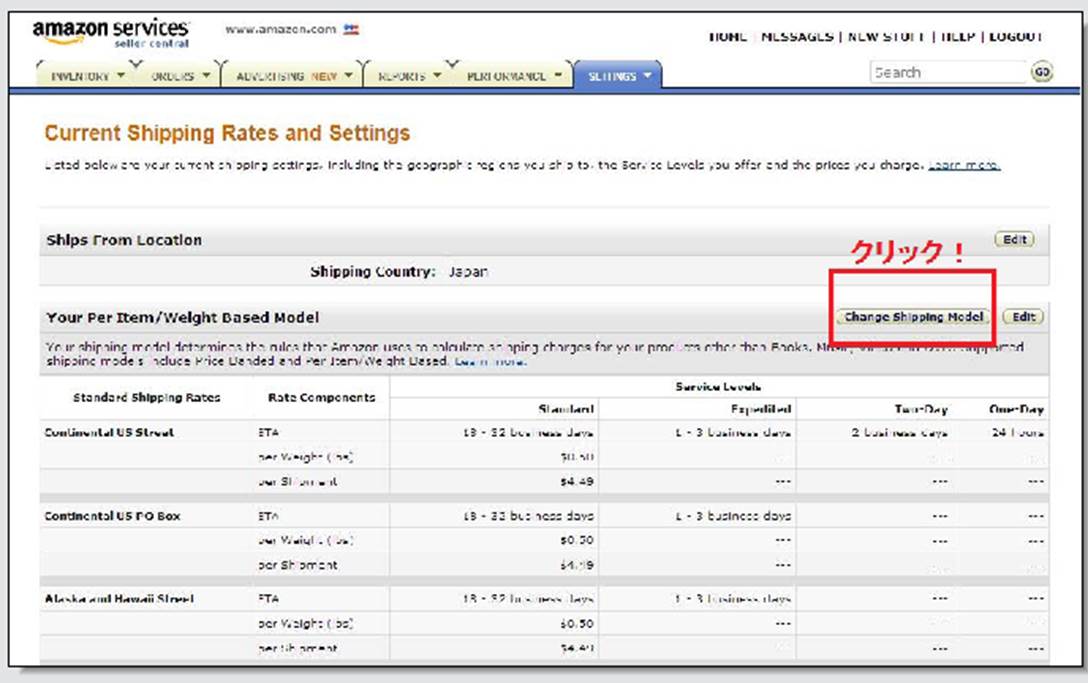Open the Help link
The image size is (1088, 683).
click(959, 37)
